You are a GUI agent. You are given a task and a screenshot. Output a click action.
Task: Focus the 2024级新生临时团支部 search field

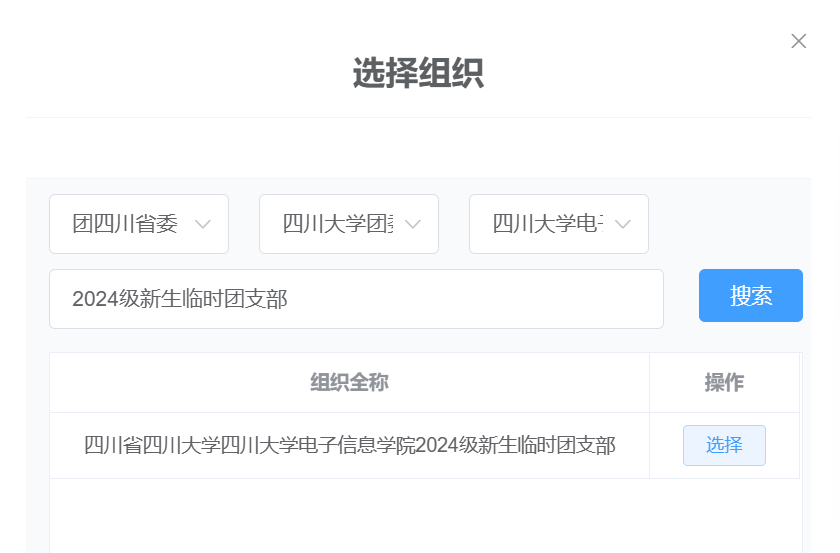356,299
